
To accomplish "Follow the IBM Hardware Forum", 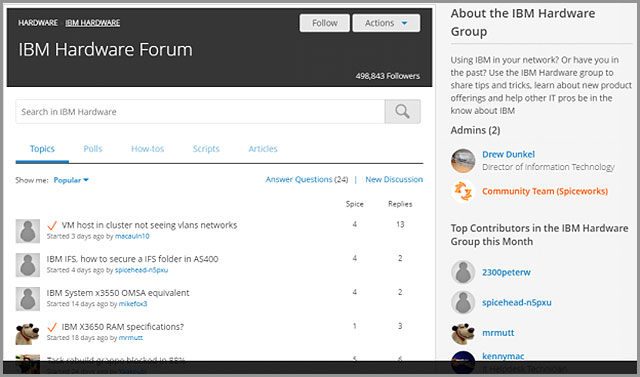I will pos(324,23).
